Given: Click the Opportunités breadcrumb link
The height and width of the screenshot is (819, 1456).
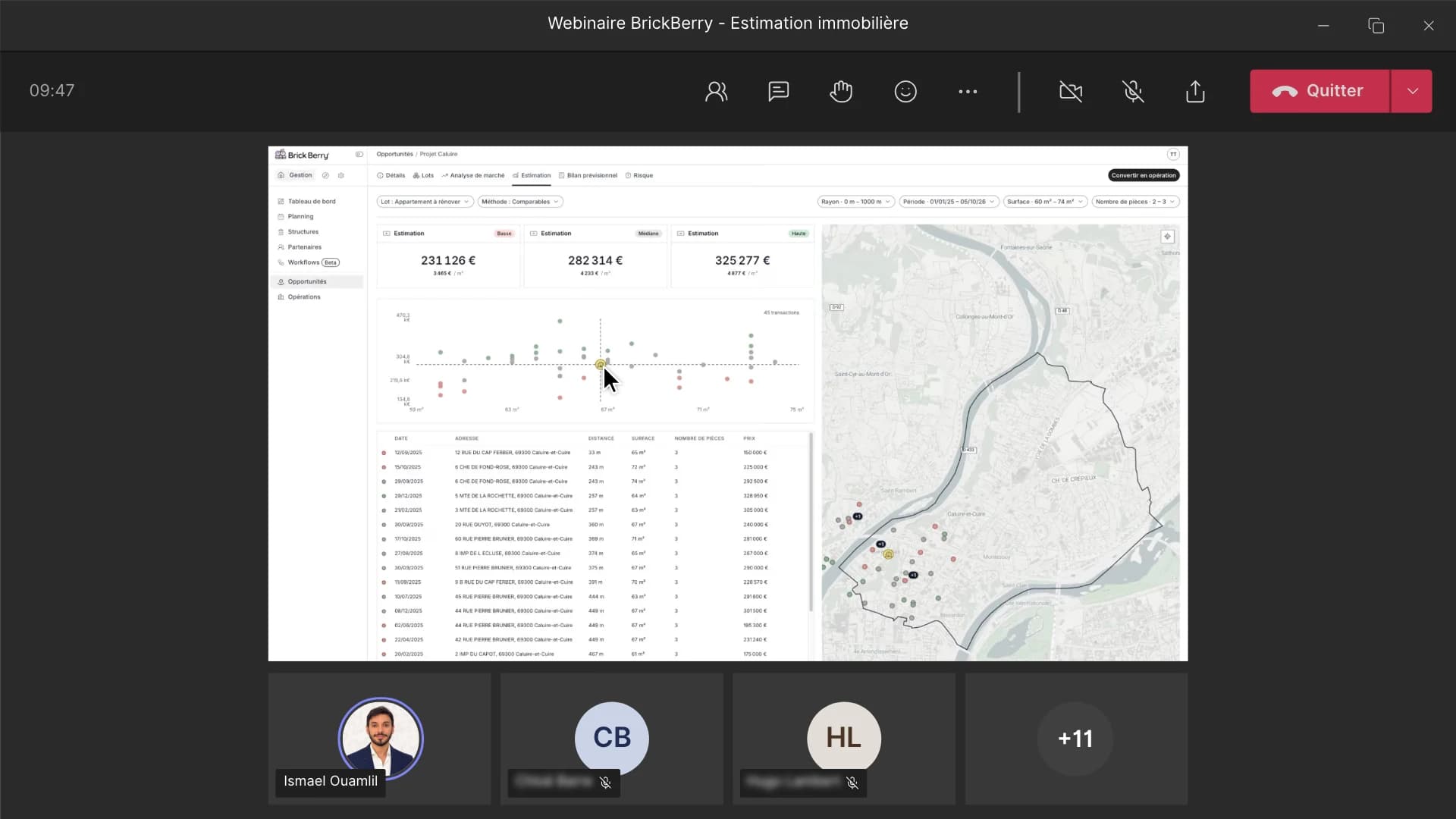Looking at the screenshot, I should coord(394,154).
